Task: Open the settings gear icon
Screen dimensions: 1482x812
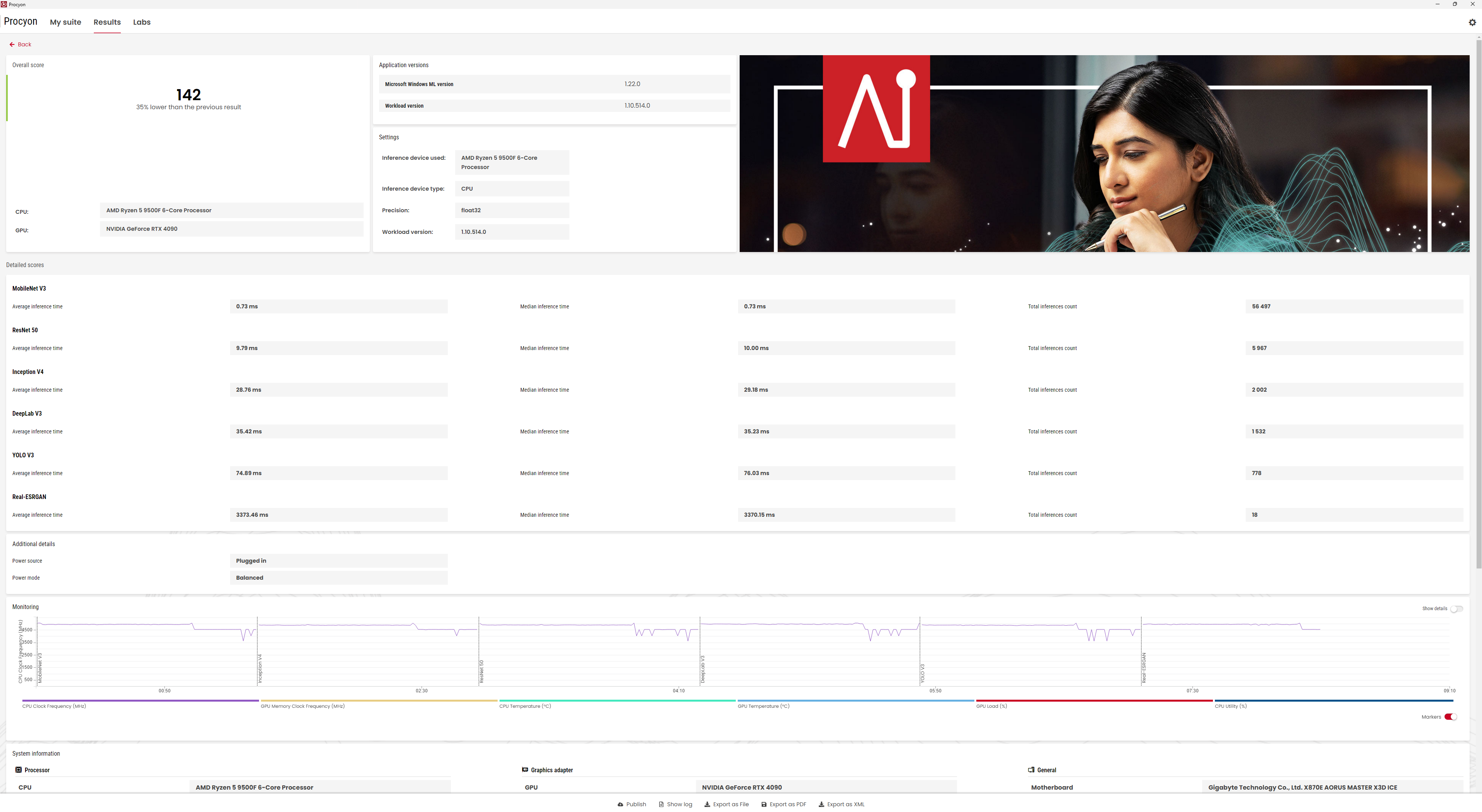Action: pos(1472,22)
